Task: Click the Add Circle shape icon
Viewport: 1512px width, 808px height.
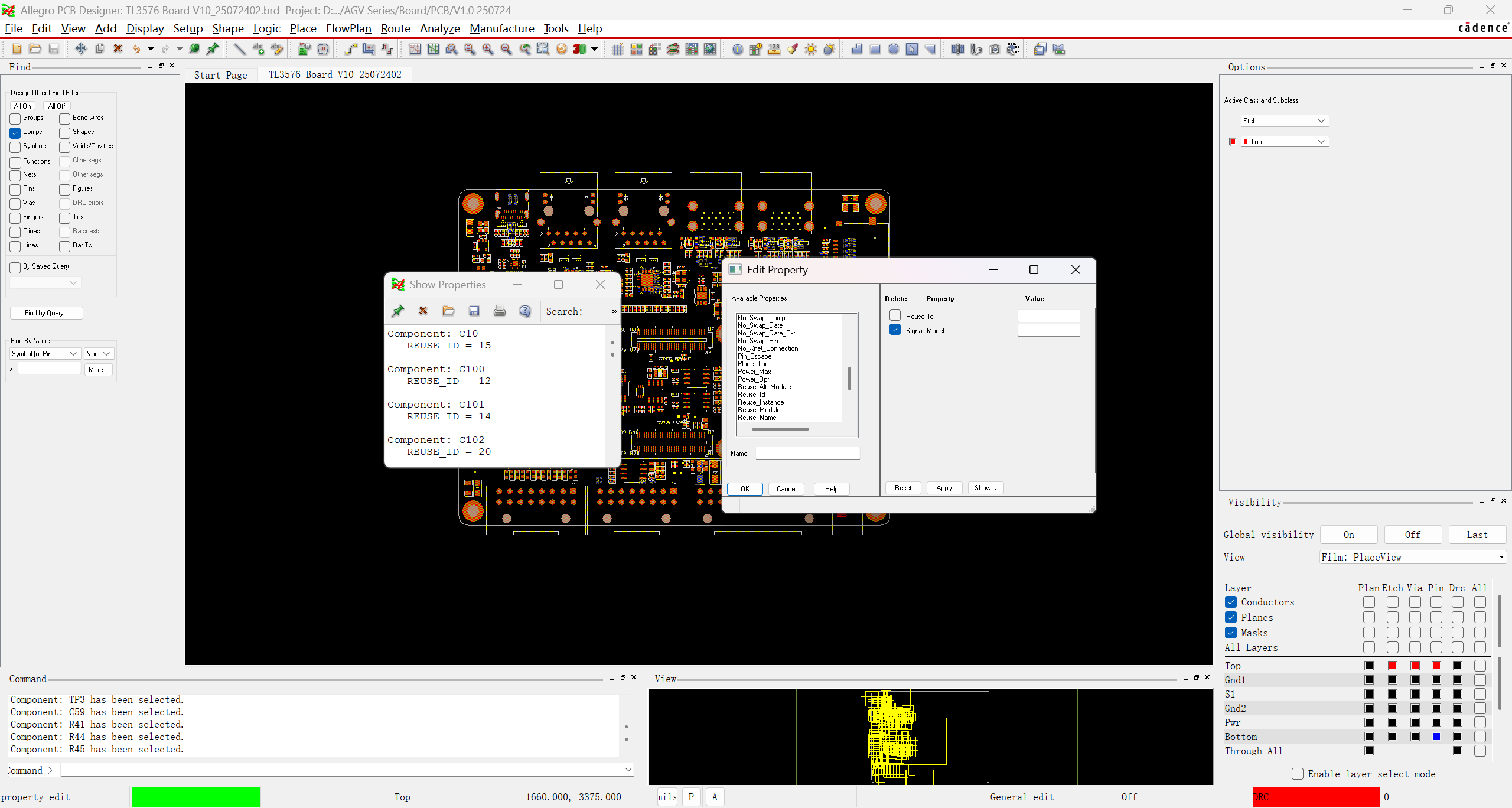Action: point(894,49)
